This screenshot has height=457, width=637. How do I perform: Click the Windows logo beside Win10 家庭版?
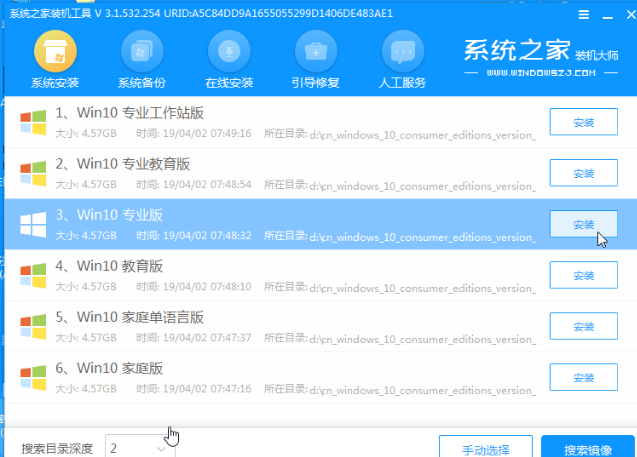tap(33, 374)
